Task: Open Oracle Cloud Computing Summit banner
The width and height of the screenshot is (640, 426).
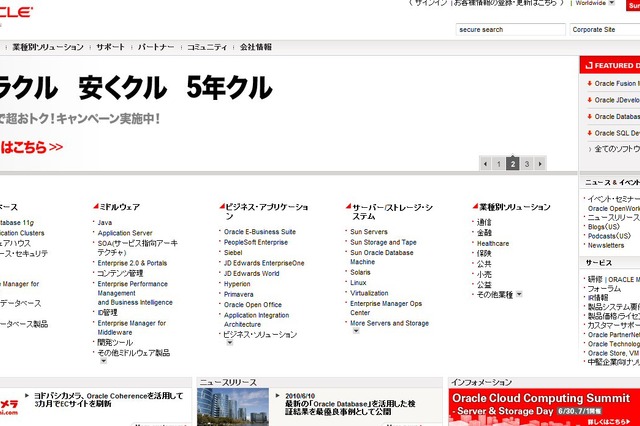Action: (544, 407)
